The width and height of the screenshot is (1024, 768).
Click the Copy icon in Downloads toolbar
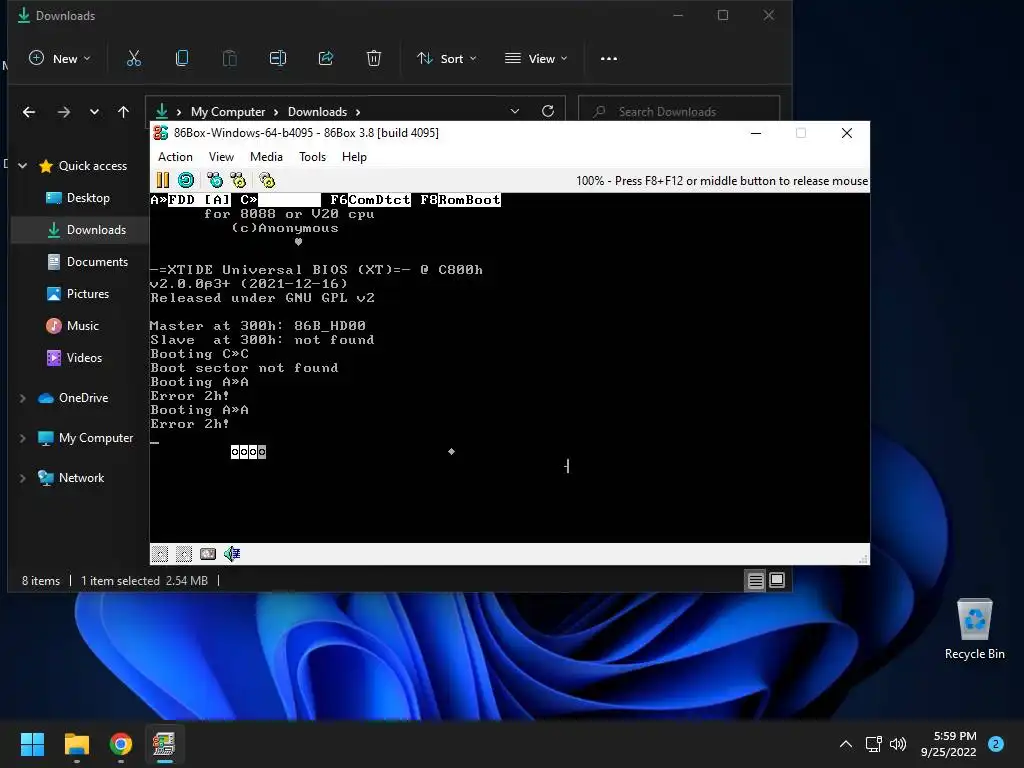click(x=182, y=59)
